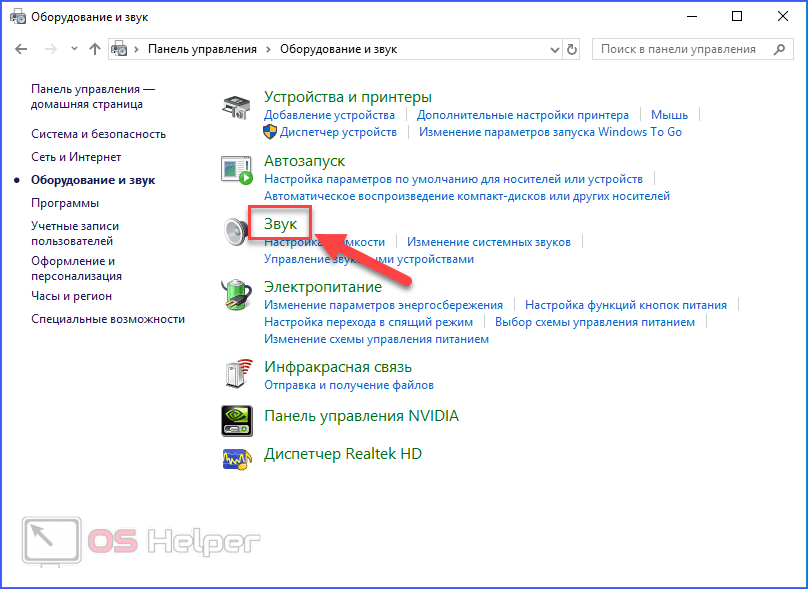Open the Звук heading link
808x589 pixels.
[x=280, y=225]
